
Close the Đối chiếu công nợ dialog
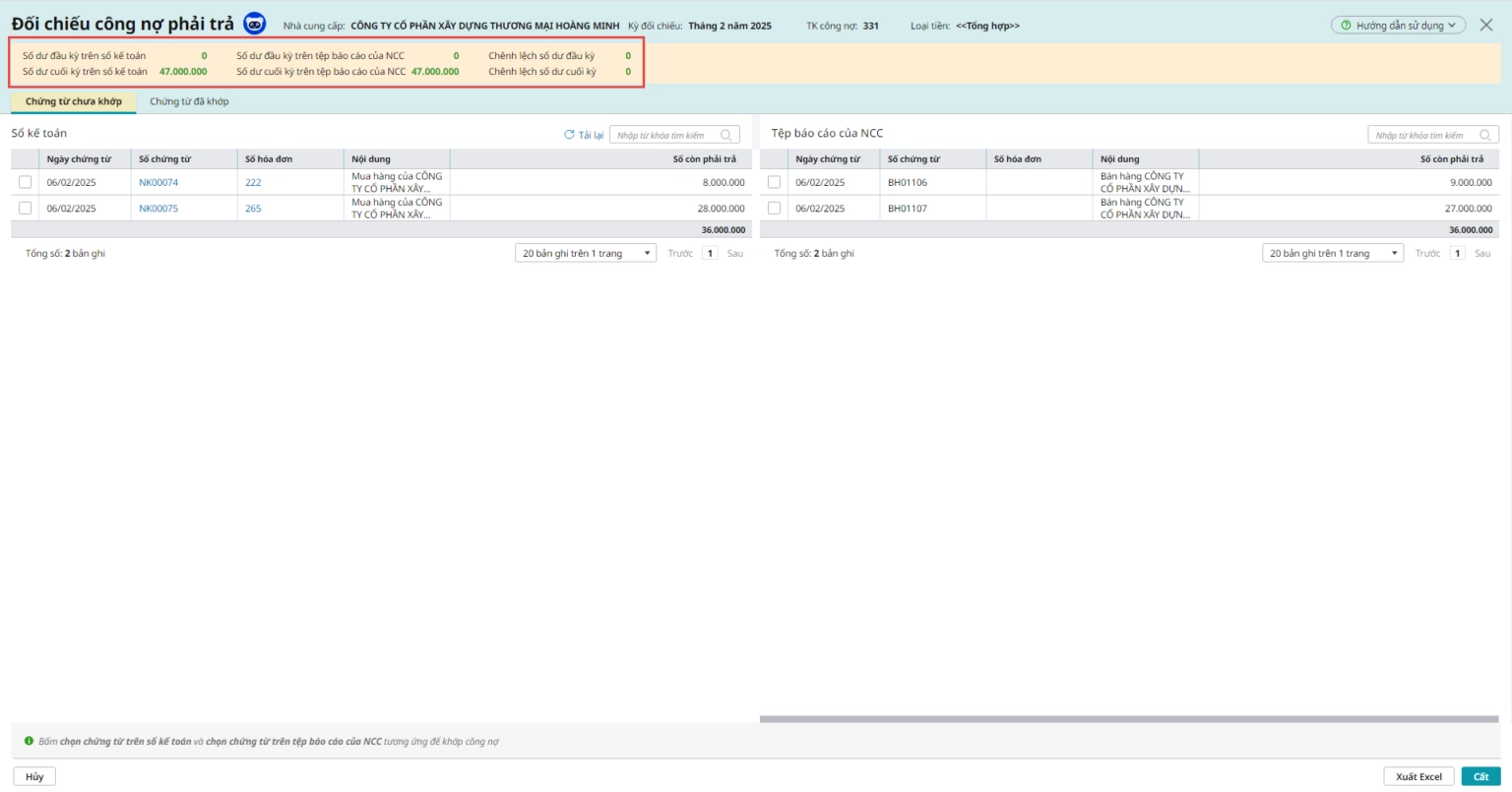point(1485,25)
